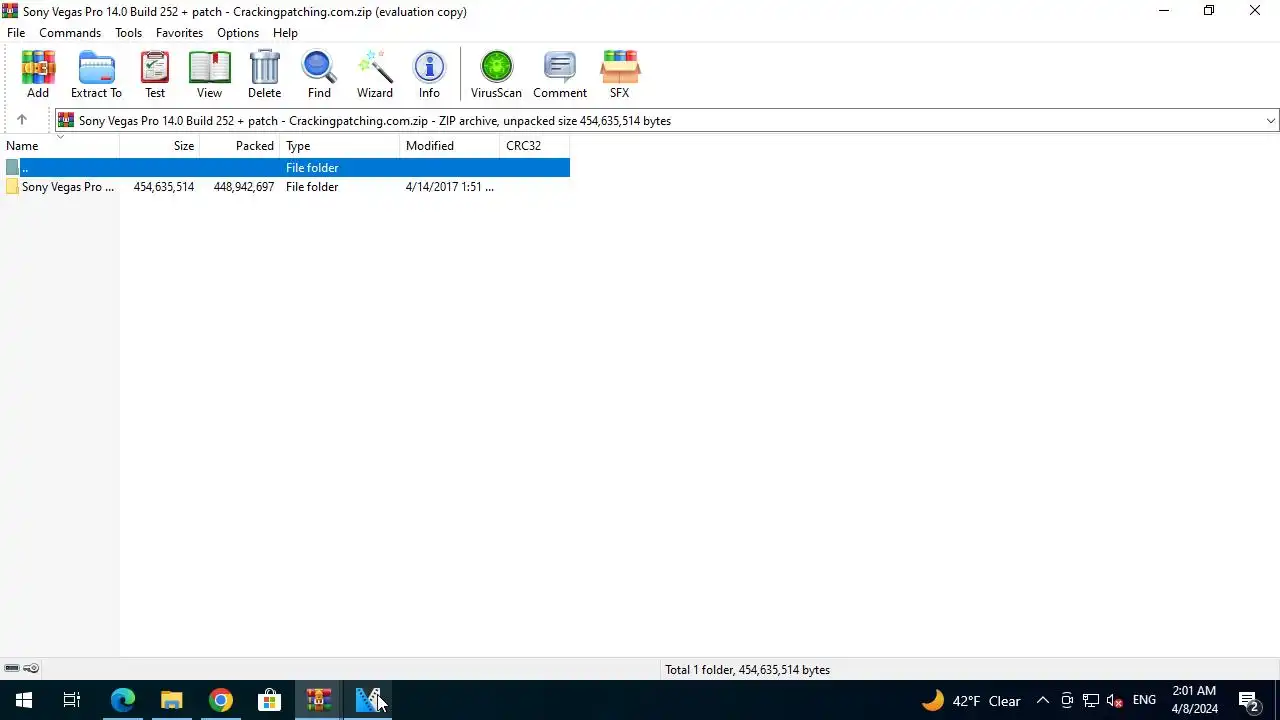1280x720 pixels.
Task: Click the muted volume tray icon
Action: (x=1115, y=700)
